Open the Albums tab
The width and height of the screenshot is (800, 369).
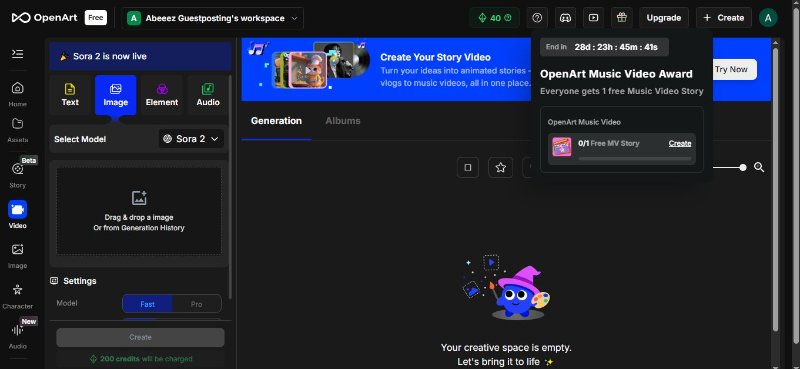[343, 121]
